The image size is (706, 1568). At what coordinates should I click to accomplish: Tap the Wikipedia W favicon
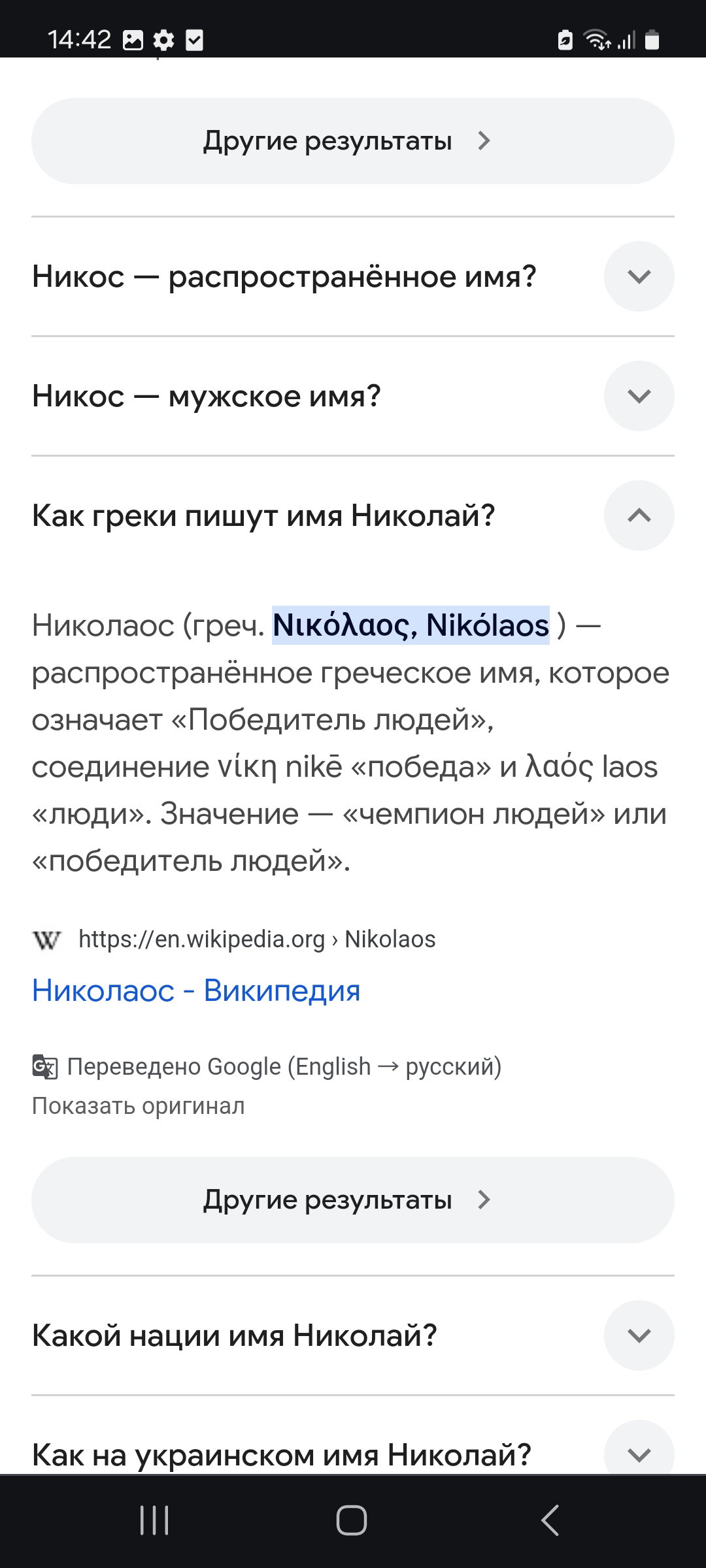pyautogui.click(x=46, y=940)
